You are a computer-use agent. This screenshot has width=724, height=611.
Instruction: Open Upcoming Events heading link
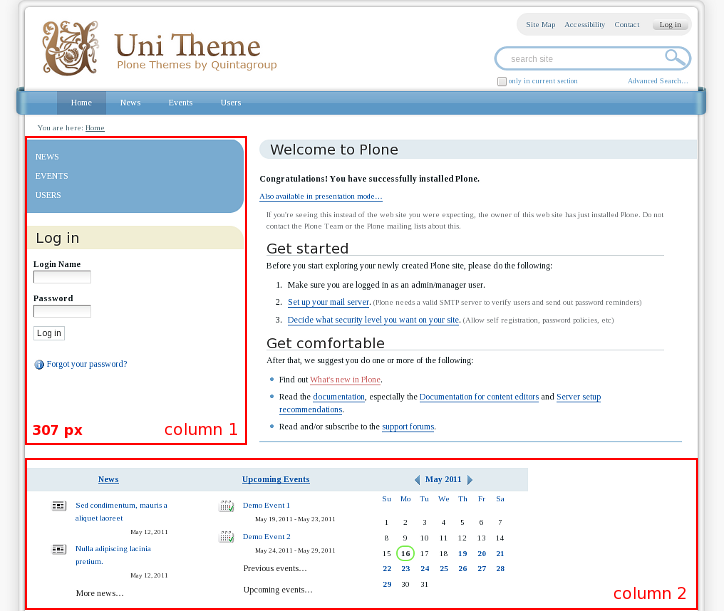[x=276, y=479]
